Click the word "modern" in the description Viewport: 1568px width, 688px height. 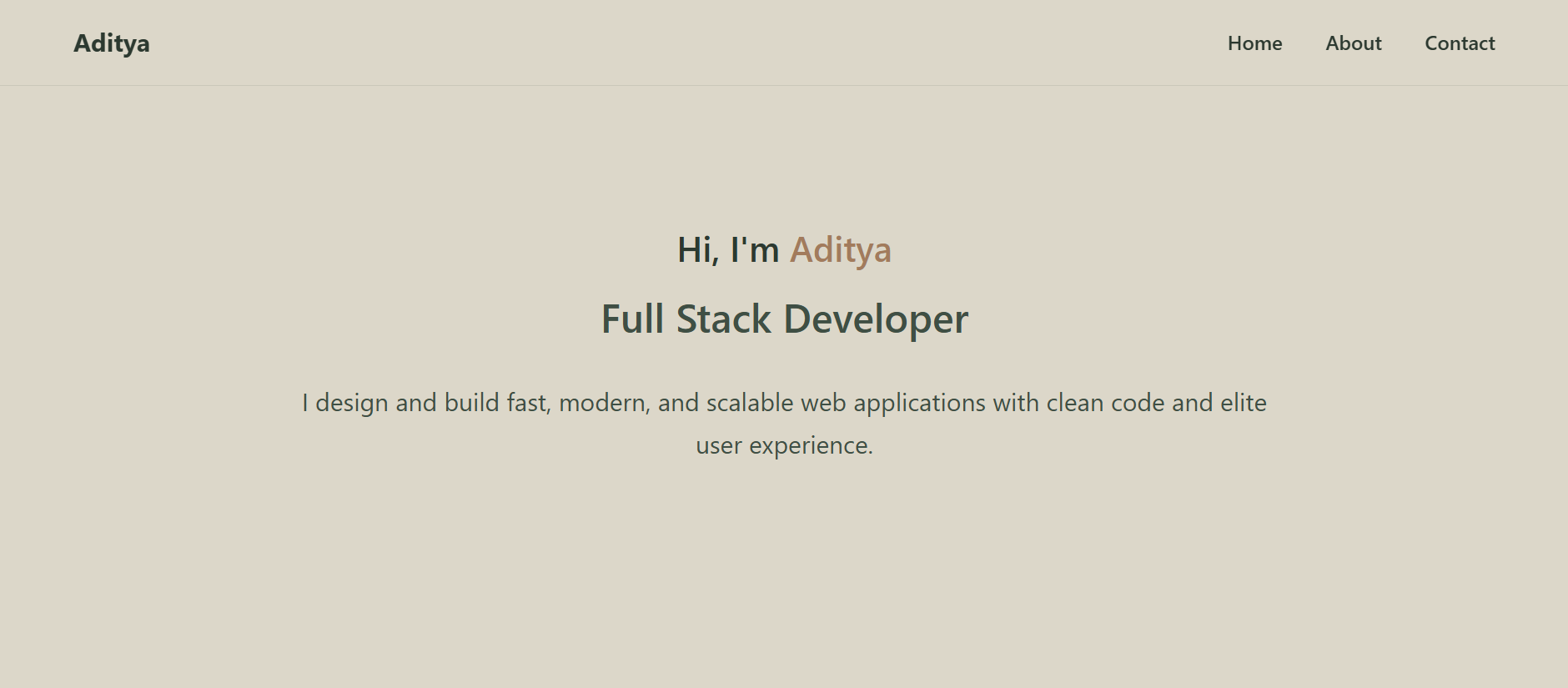pyautogui.click(x=603, y=403)
